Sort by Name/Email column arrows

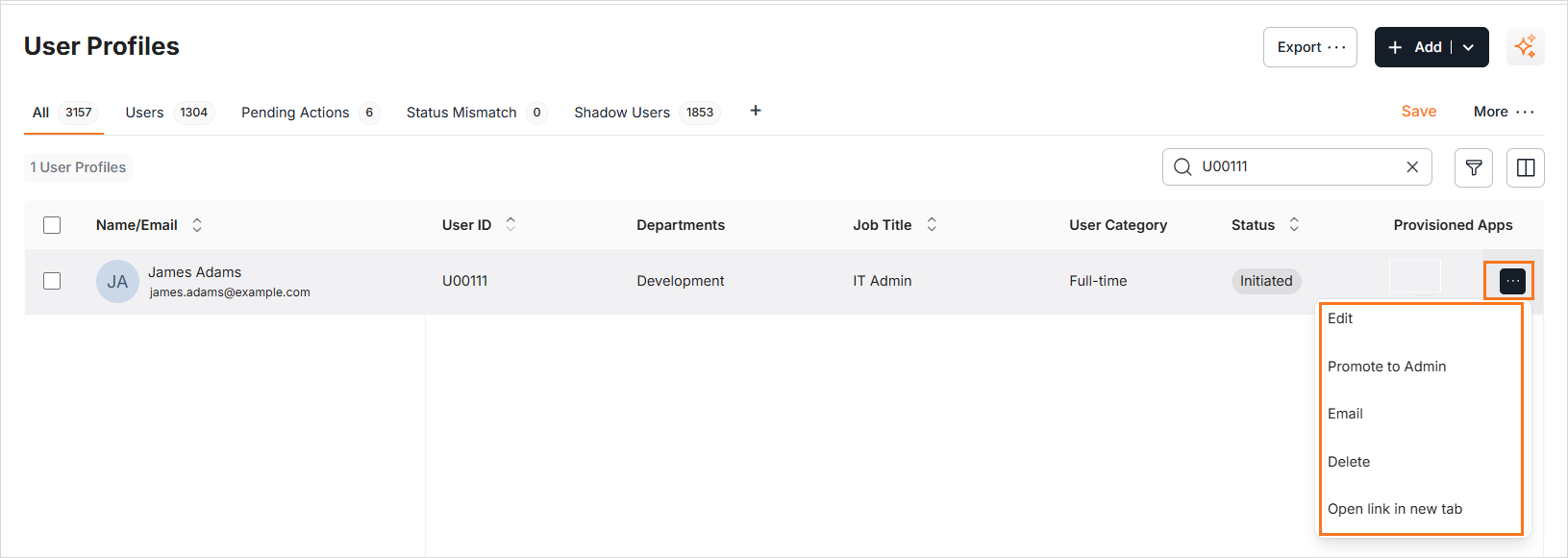tap(197, 225)
